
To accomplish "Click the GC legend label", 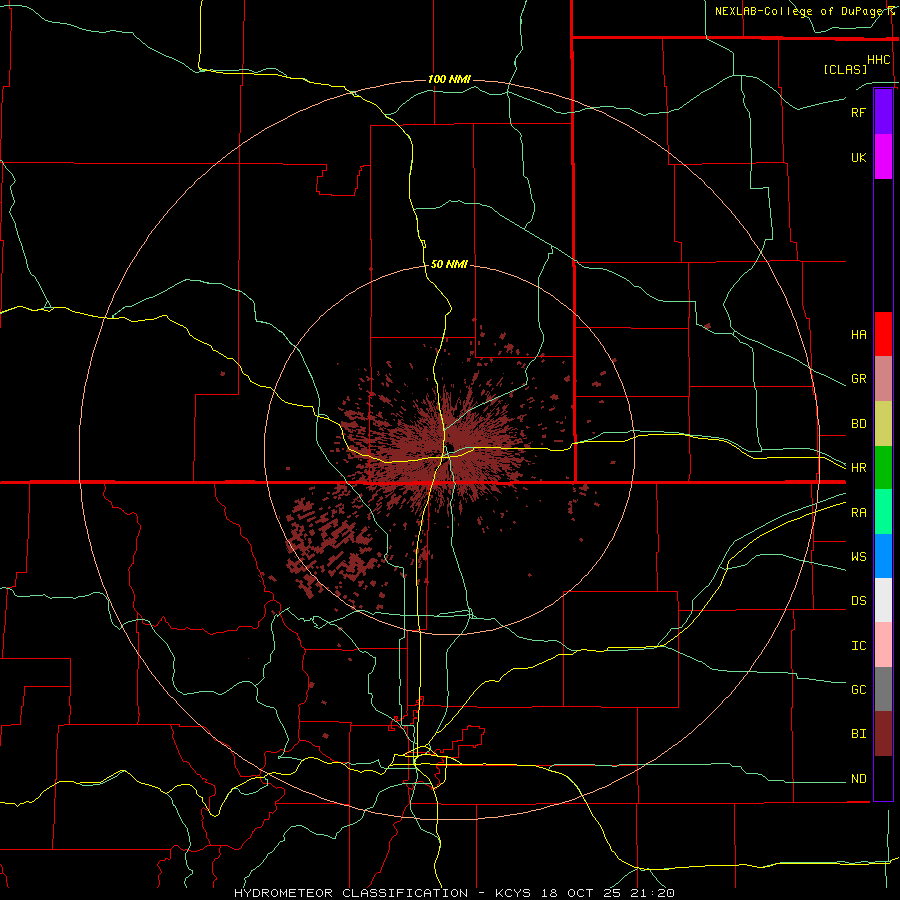I will [x=858, y=690].
